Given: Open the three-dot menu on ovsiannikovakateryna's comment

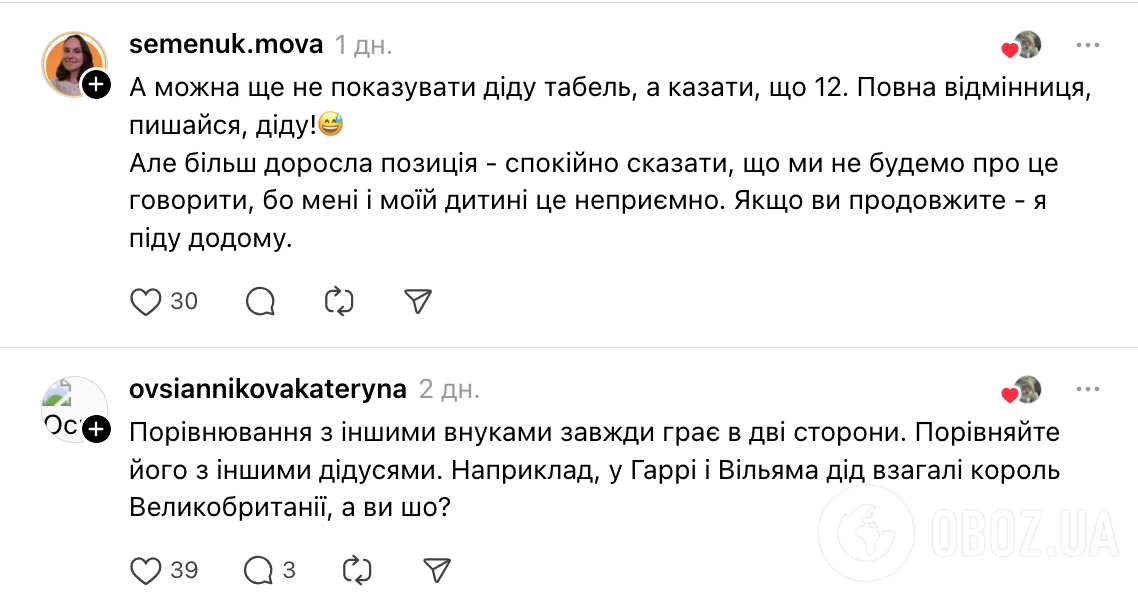Looking at the screenshot, I should pos(1088,390).
